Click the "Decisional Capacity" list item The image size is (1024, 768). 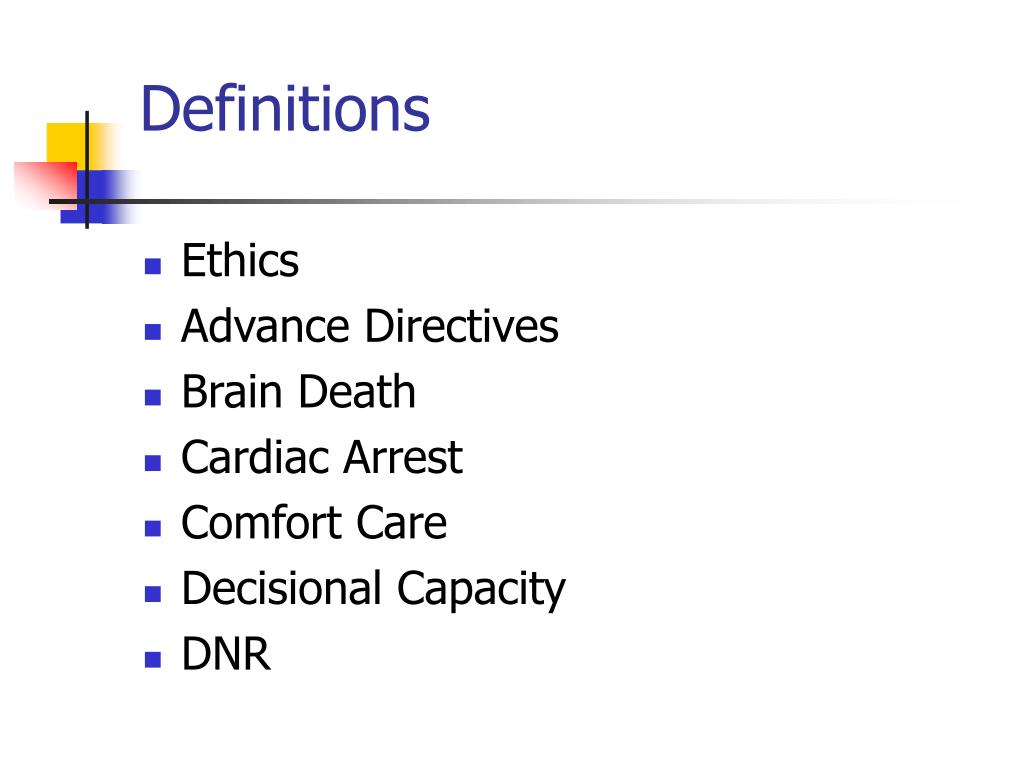(x=372, y=589)
